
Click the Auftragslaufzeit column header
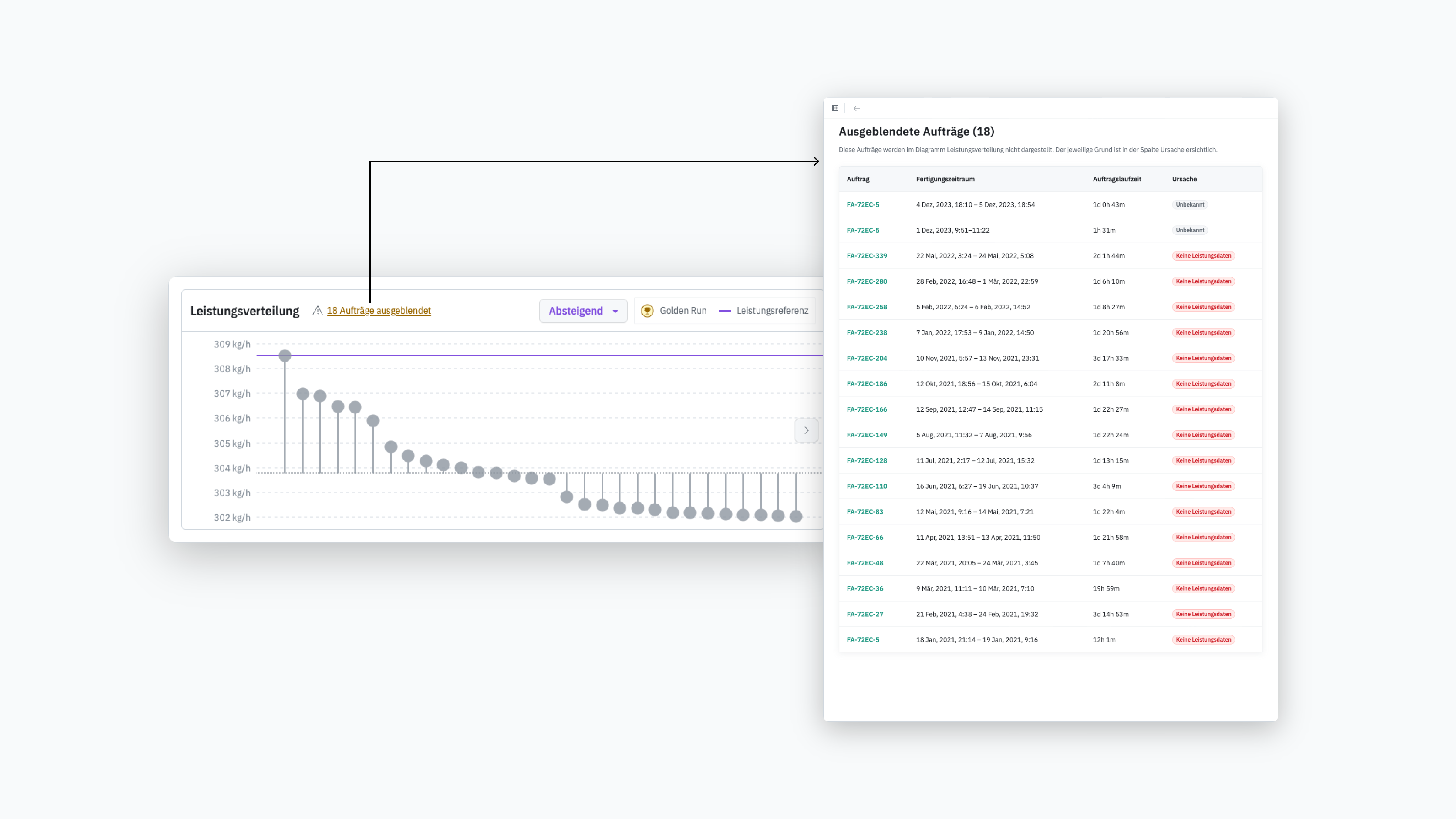pos(1117,179)
